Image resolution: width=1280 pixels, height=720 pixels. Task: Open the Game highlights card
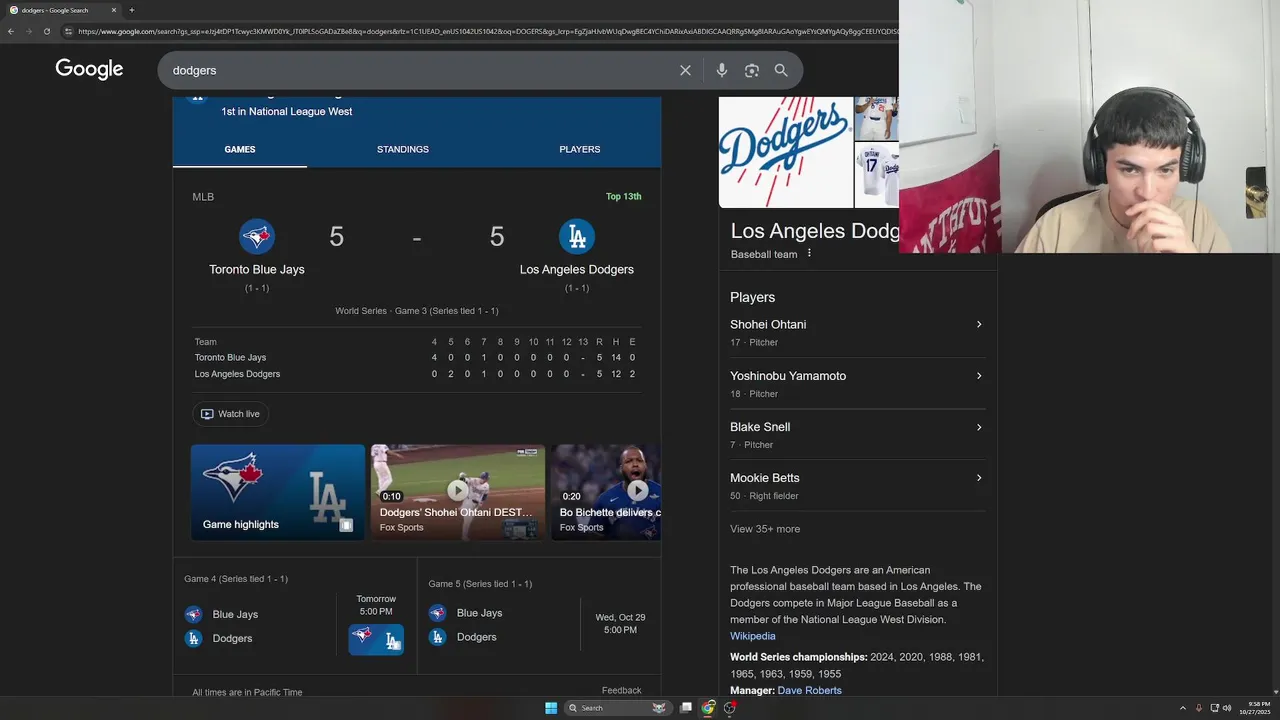click(x=278, y=492)
